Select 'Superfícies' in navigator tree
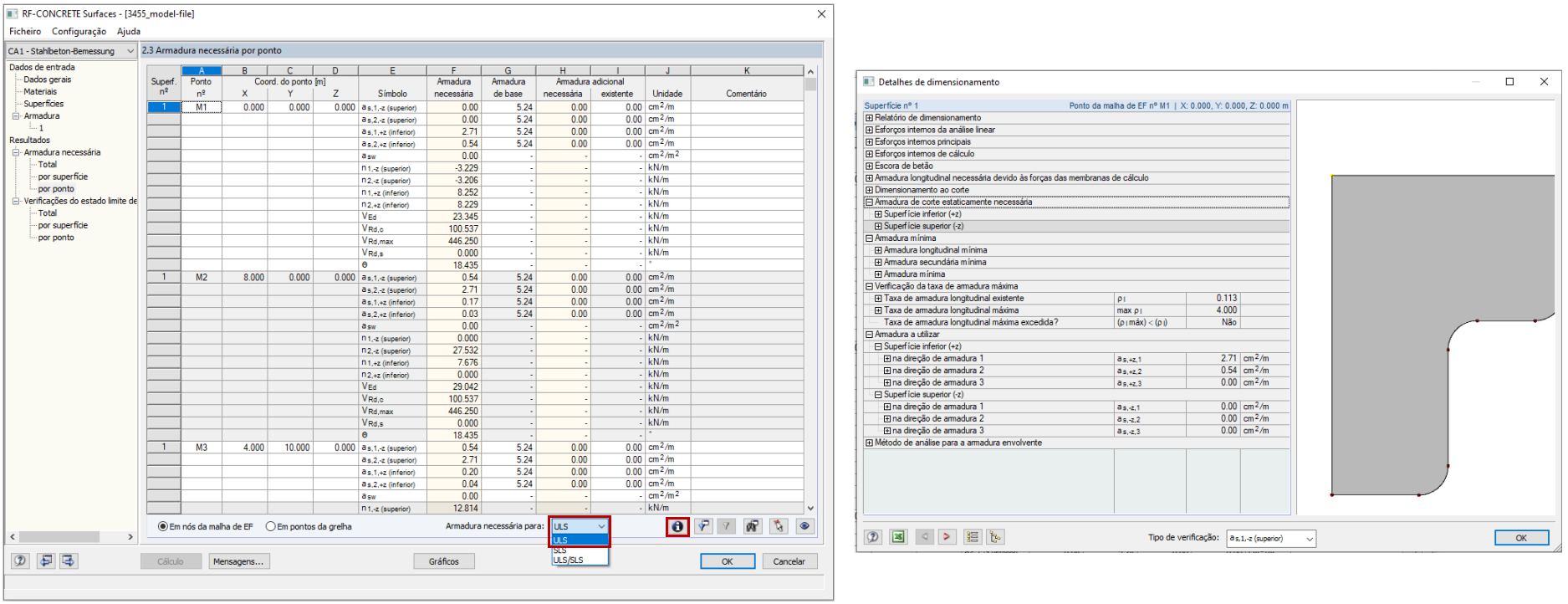Screen dimensions: 1568x604 (x=43, y=104)
